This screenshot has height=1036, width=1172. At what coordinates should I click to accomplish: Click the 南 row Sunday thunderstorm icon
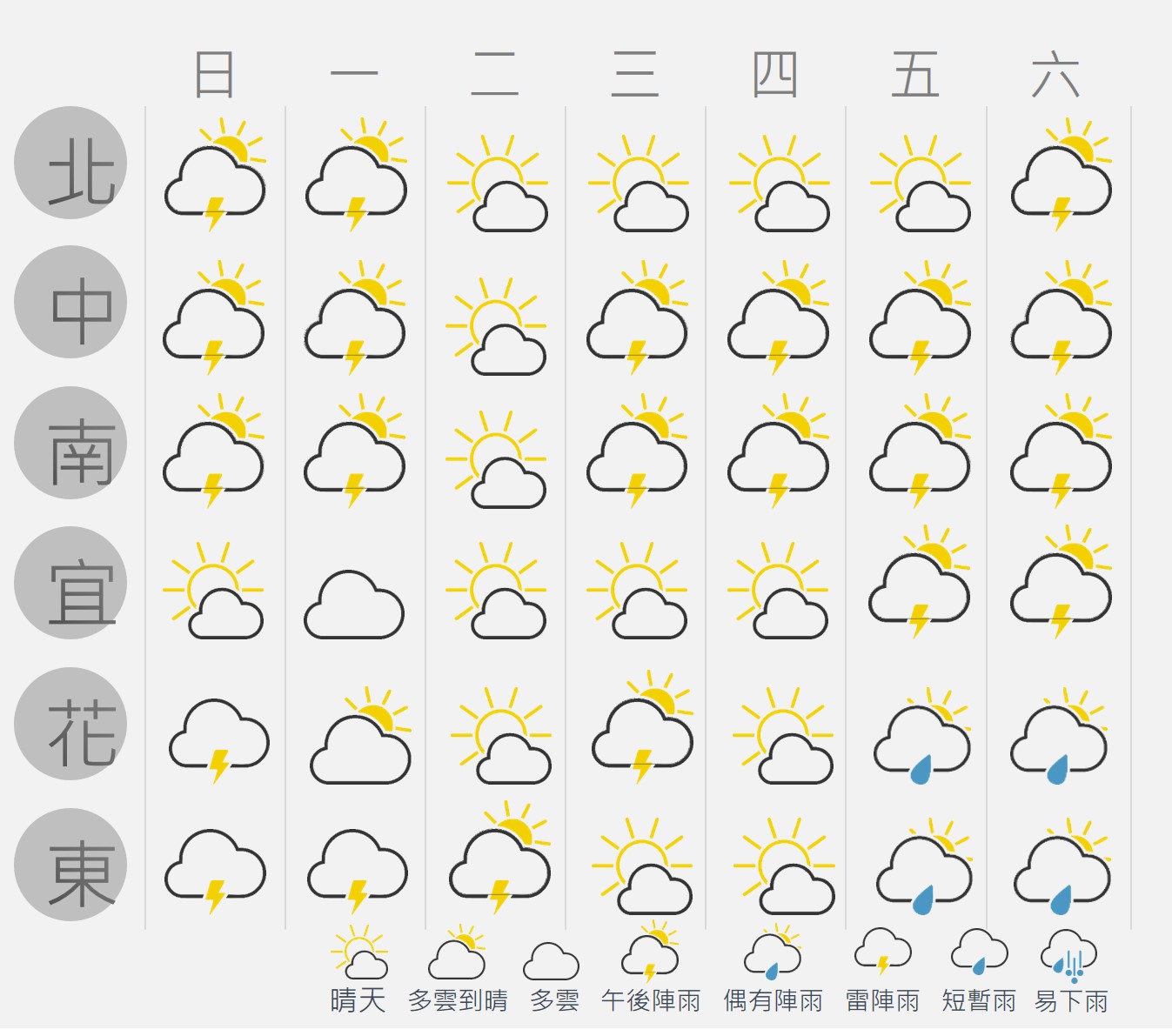214,451
